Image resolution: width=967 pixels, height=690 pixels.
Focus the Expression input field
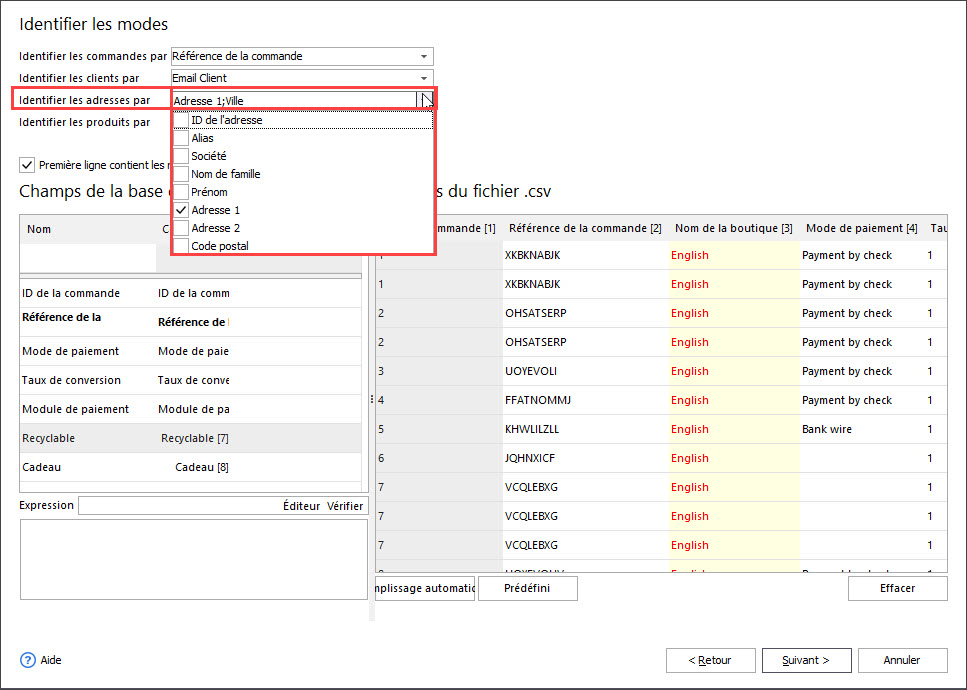(180, 506)
